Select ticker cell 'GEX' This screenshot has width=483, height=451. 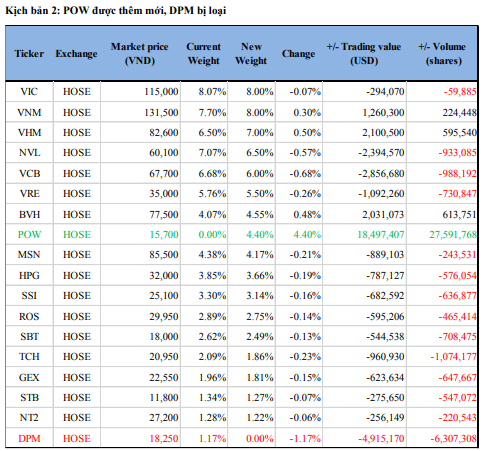pos(29,378)
